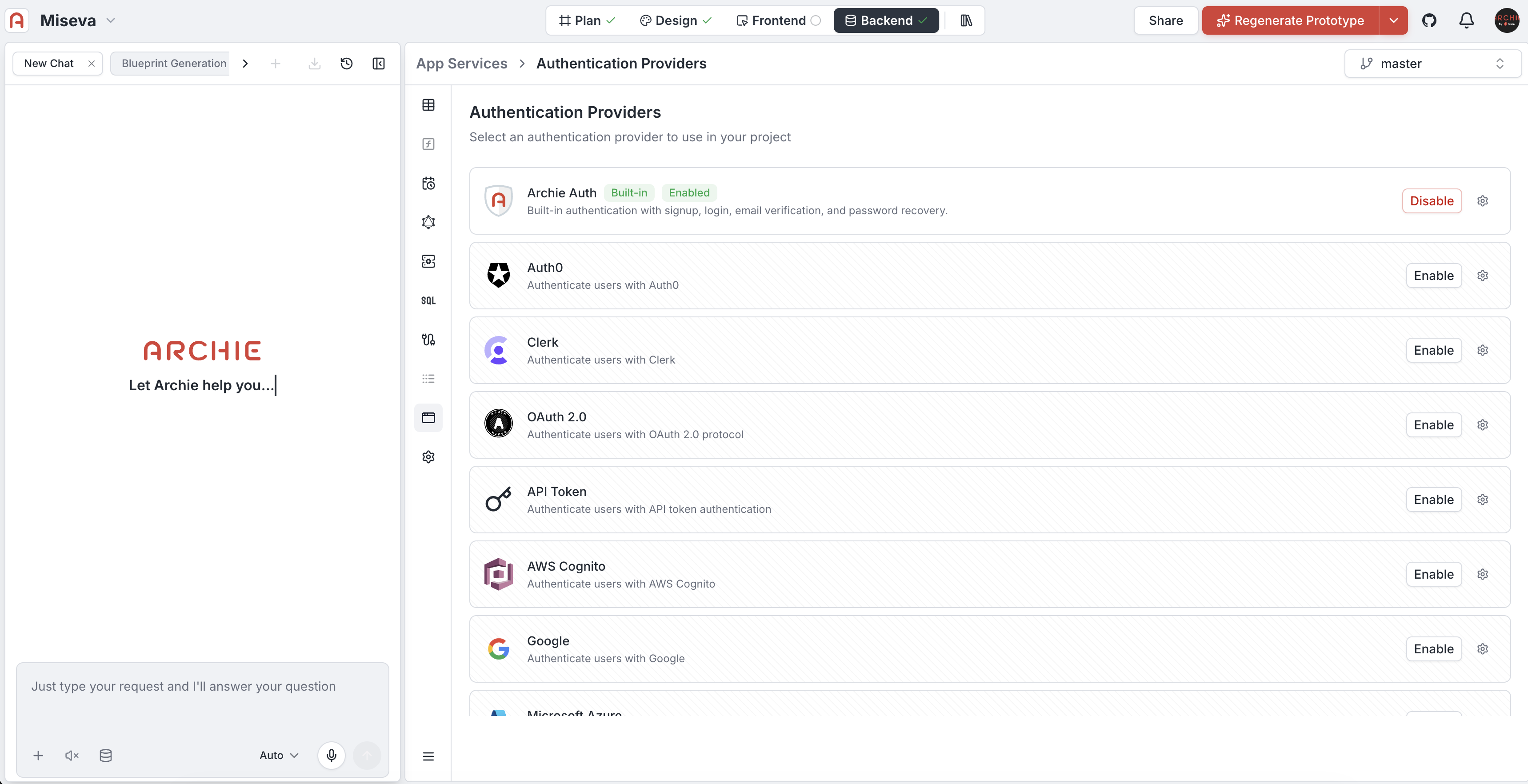Click the Clerk provider logo

(x=498, y=351)
